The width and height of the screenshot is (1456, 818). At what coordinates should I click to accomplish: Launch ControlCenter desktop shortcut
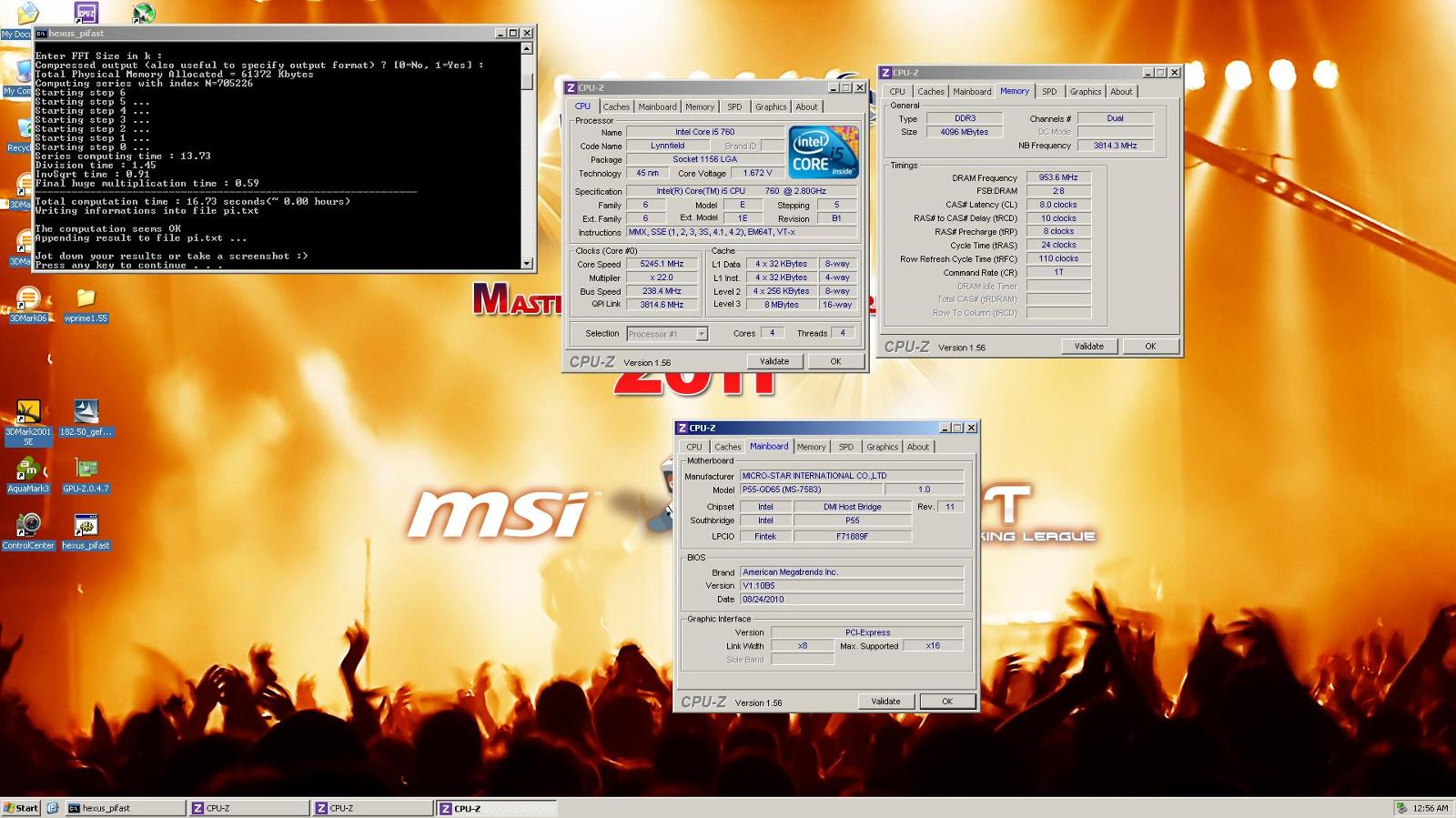28,531
